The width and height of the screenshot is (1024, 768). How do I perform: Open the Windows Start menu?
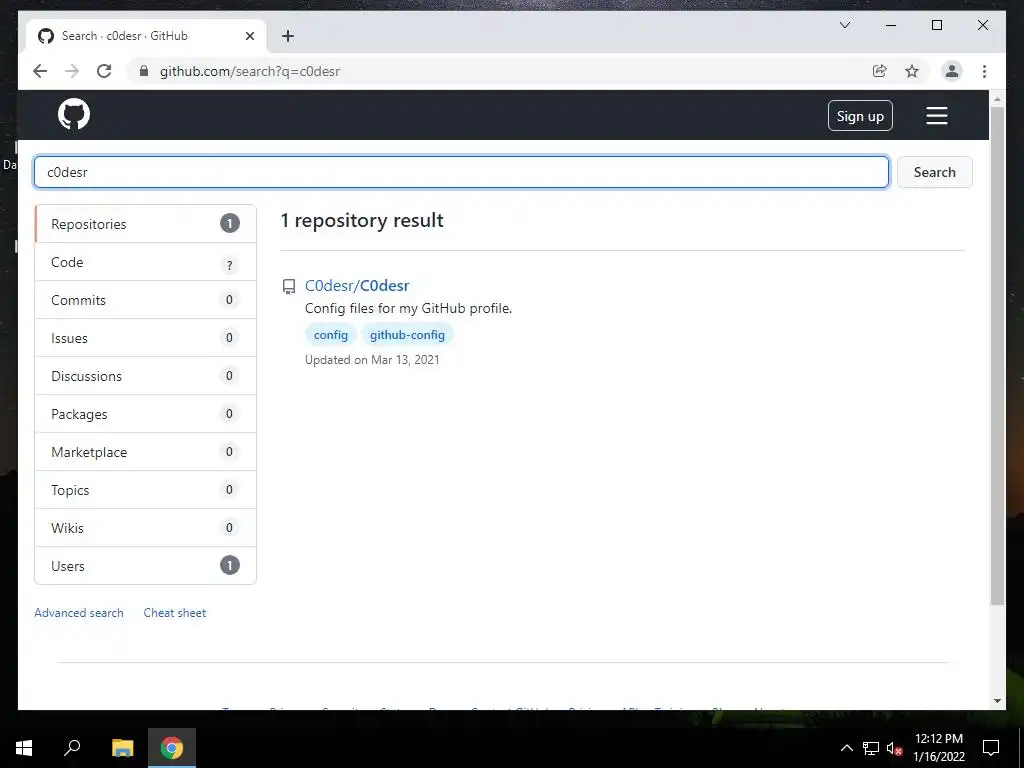pos(24,748)
